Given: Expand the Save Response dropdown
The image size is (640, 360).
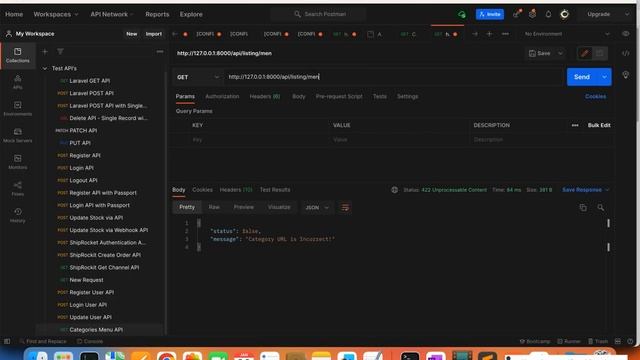Looking at the screenshot, I should click(x=607, y=190).
